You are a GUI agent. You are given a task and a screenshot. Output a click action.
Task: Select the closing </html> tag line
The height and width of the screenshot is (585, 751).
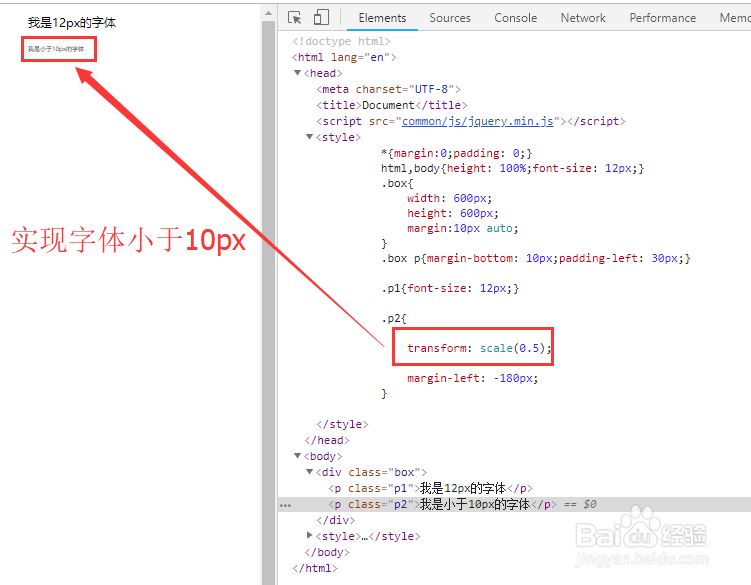315,568
